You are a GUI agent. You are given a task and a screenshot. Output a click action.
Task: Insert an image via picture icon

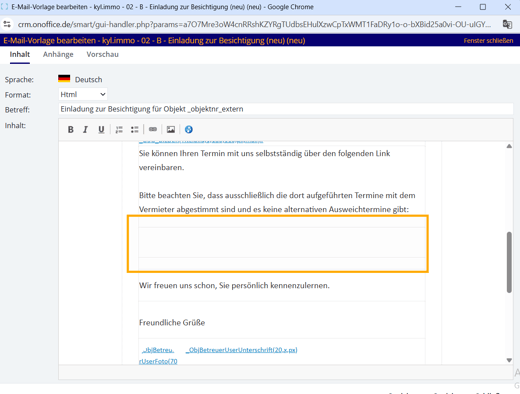pos(171,129)
